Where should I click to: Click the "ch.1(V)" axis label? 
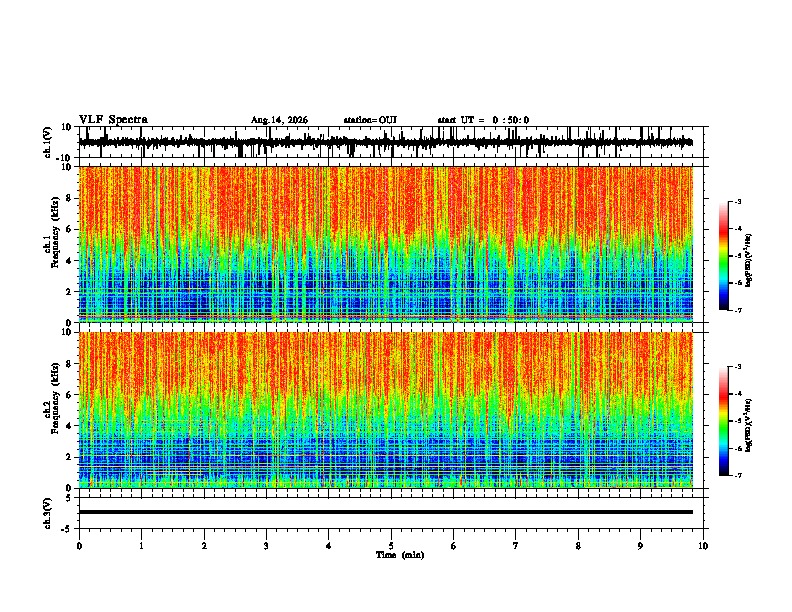click(x=48, y=142)
